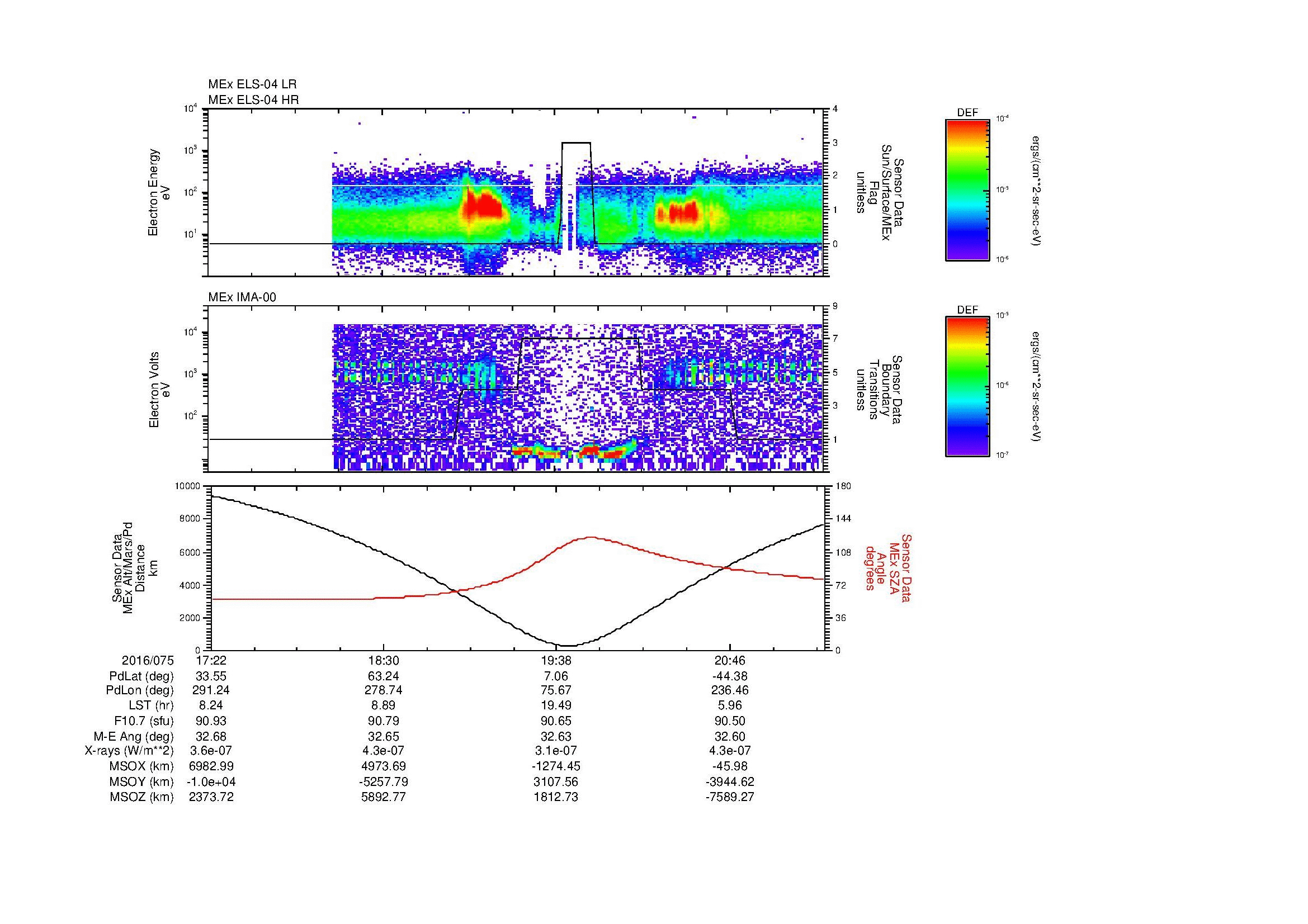Viewport: 1308px width, 924px height.
Task: Click the peak of the red SZA curve
Action: pos(591,537)
